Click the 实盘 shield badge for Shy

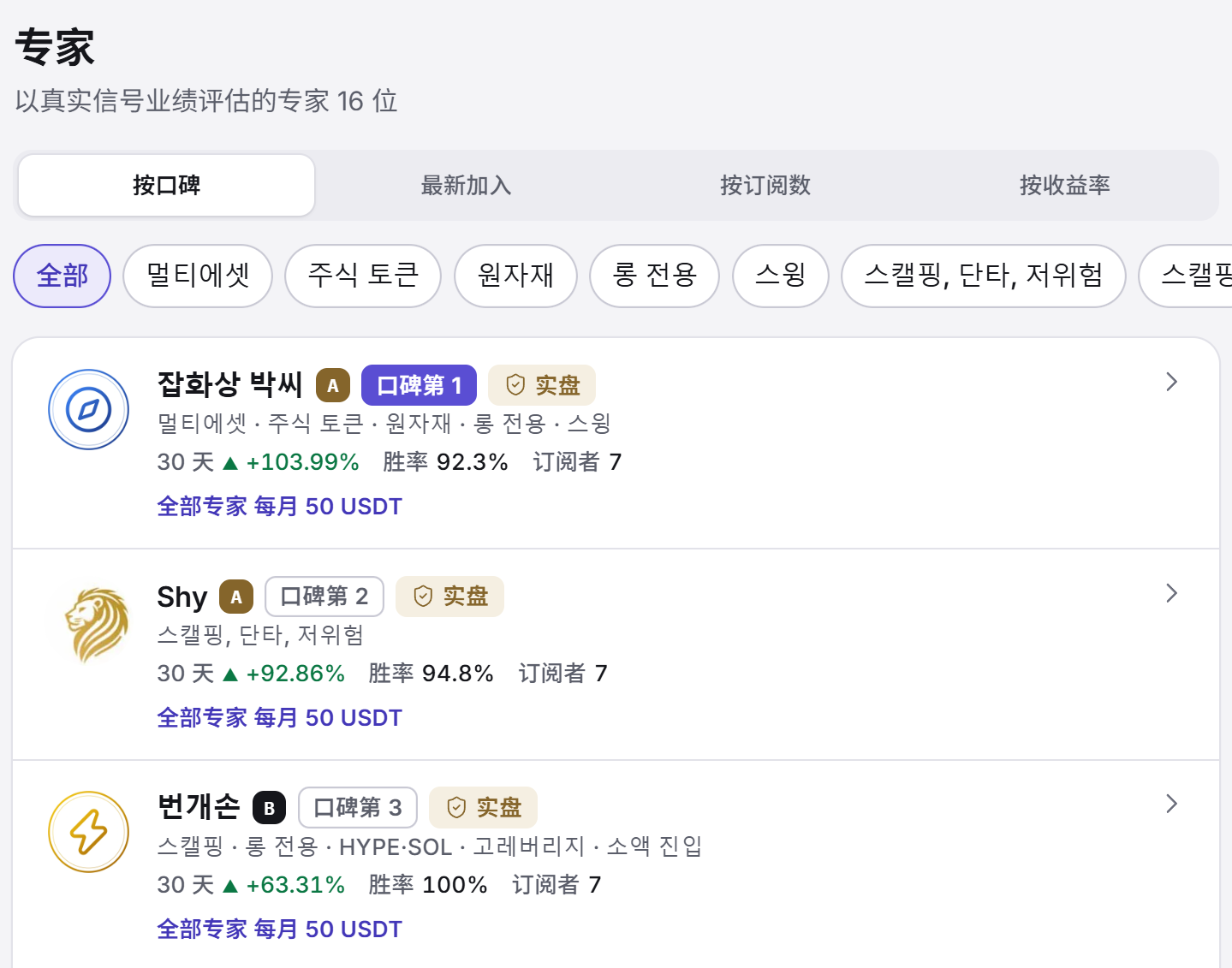pyautogui.click(x=450, y=597)
